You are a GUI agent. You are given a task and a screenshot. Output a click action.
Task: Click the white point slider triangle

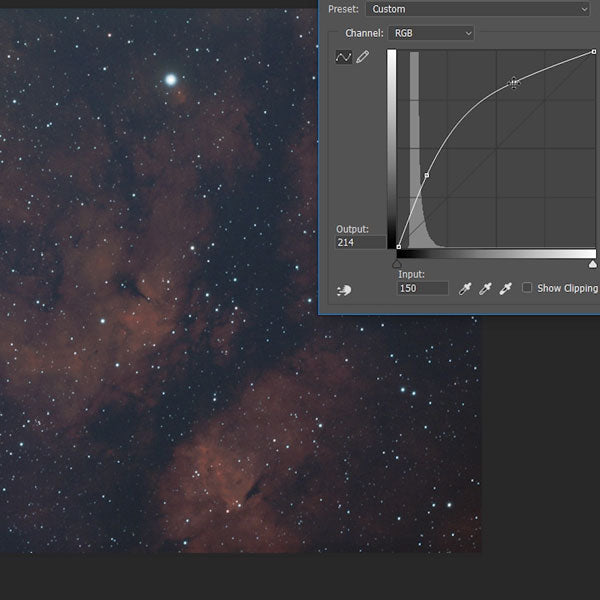point(593,264)
